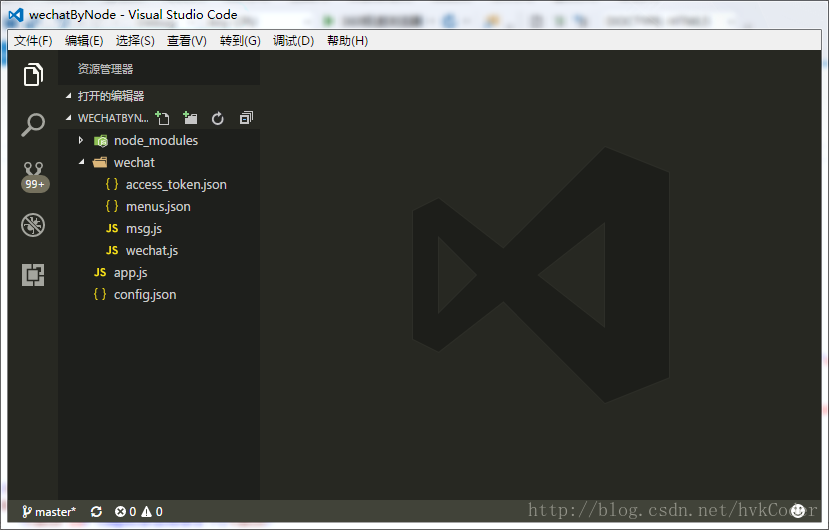Click the JSON icon of access_token.json

click(112, 184)
